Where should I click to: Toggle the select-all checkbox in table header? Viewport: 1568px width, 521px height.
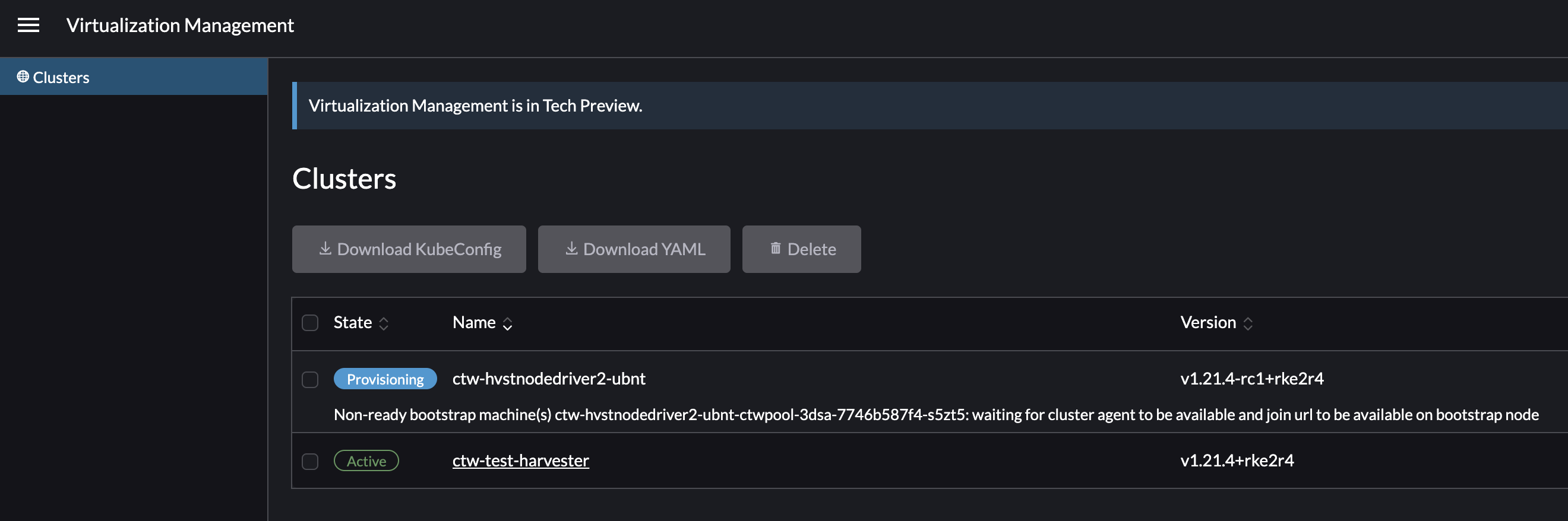click(x=310, y=323)
